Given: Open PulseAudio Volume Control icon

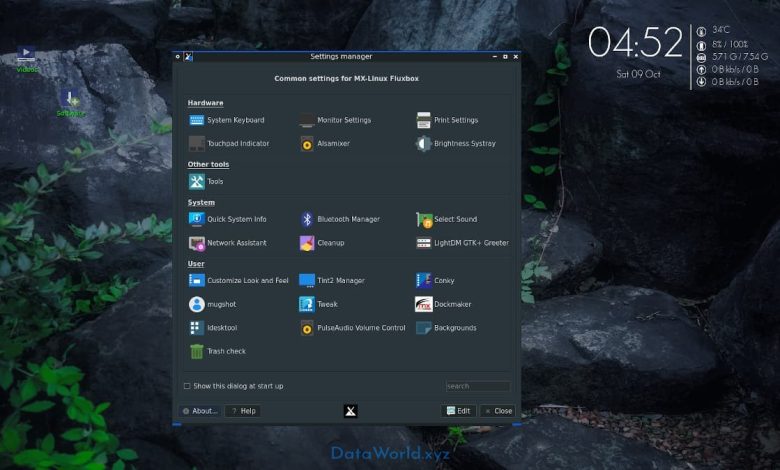Looking at the screenshot, I should click(x=307, y=328).
